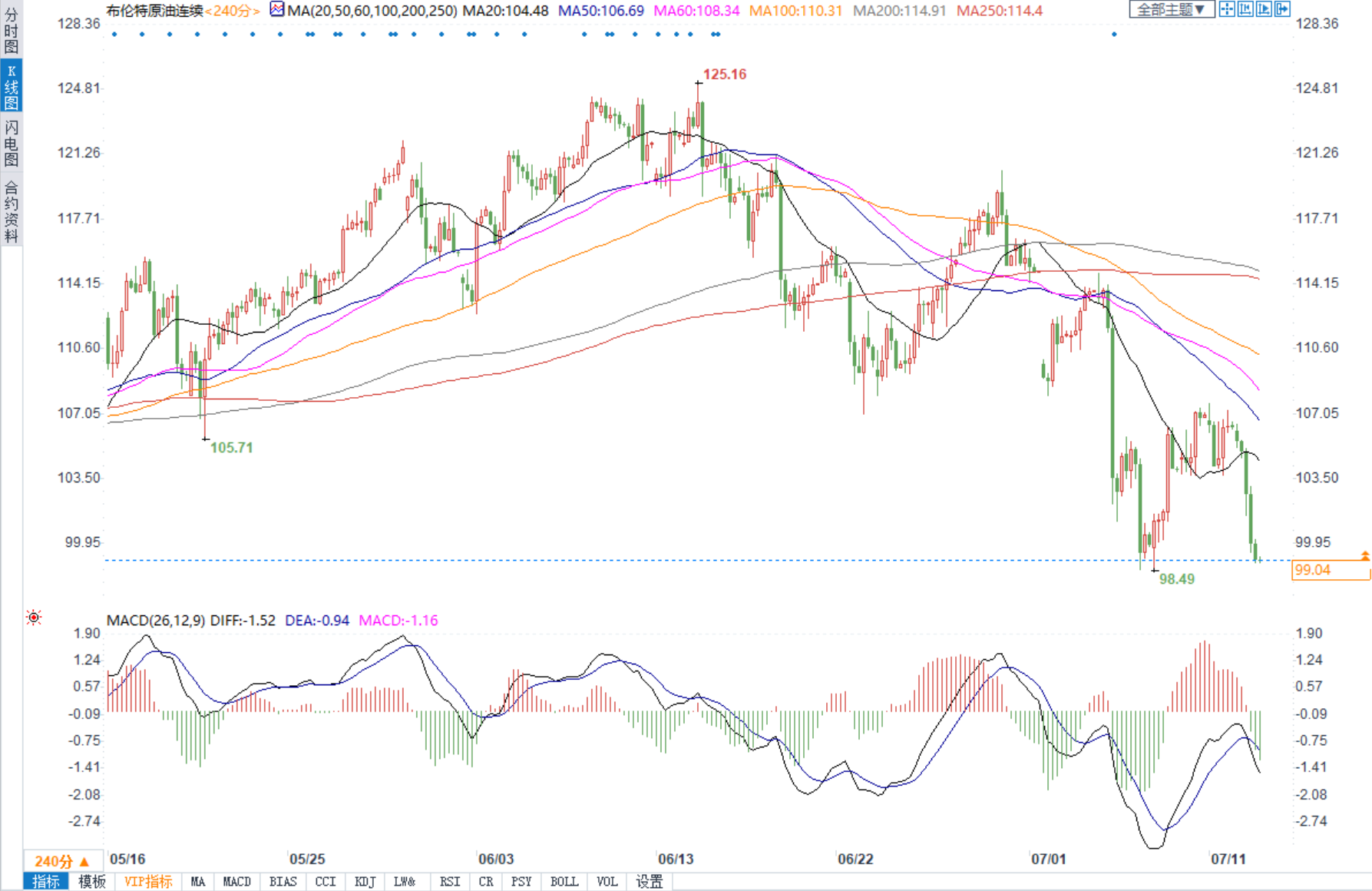Click the rightmost arrow icon at top right

tap(1282, 9)
